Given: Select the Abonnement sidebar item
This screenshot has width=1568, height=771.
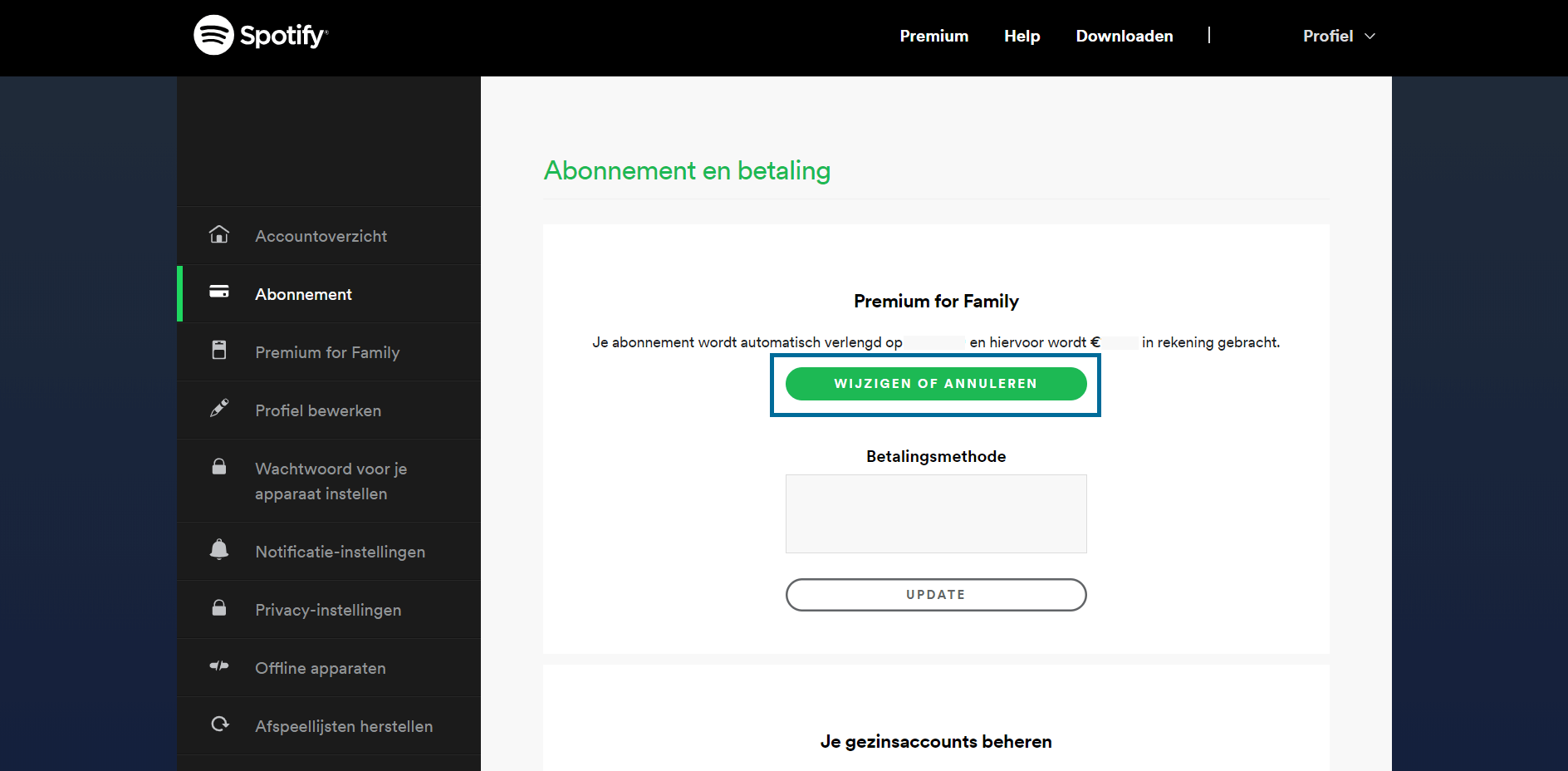Looking at the screenshot, I should [329, 294].
